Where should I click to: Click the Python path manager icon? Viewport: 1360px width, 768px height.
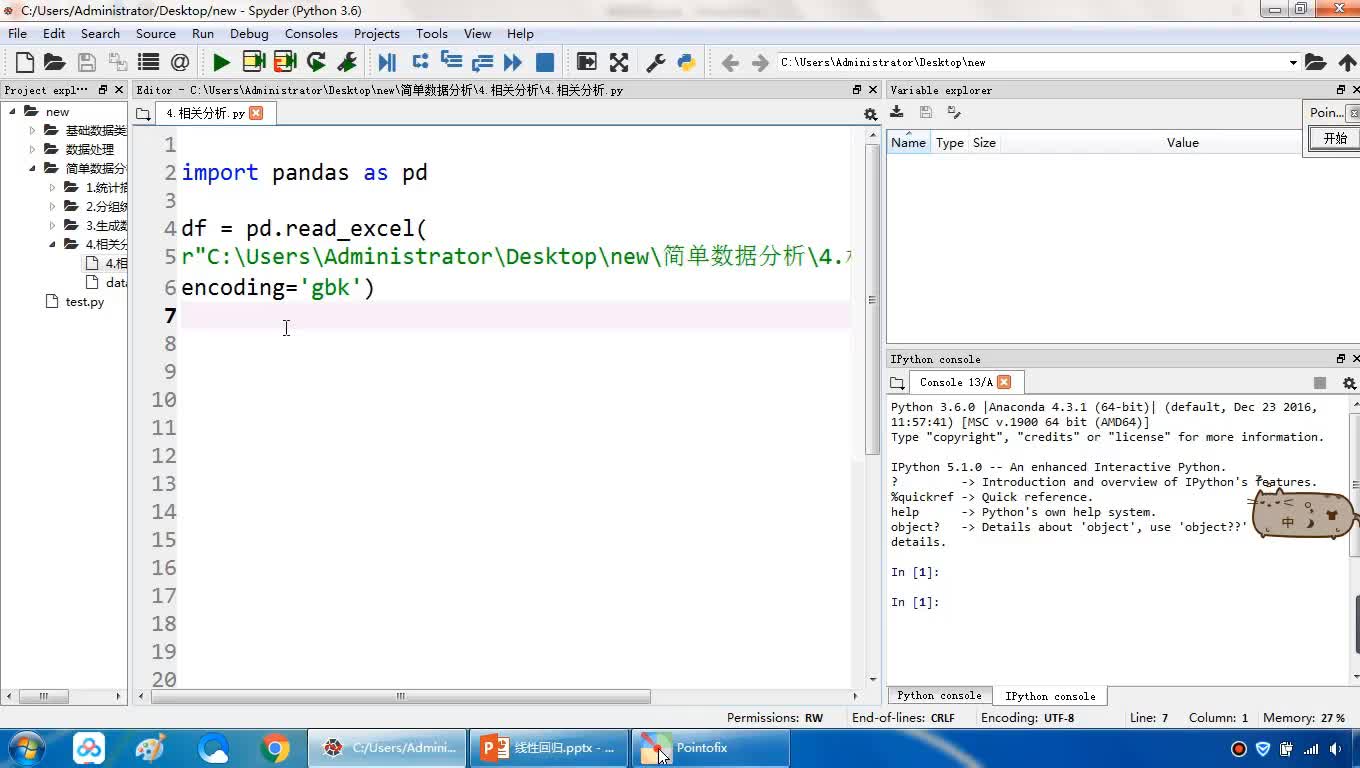coord(686,62)
